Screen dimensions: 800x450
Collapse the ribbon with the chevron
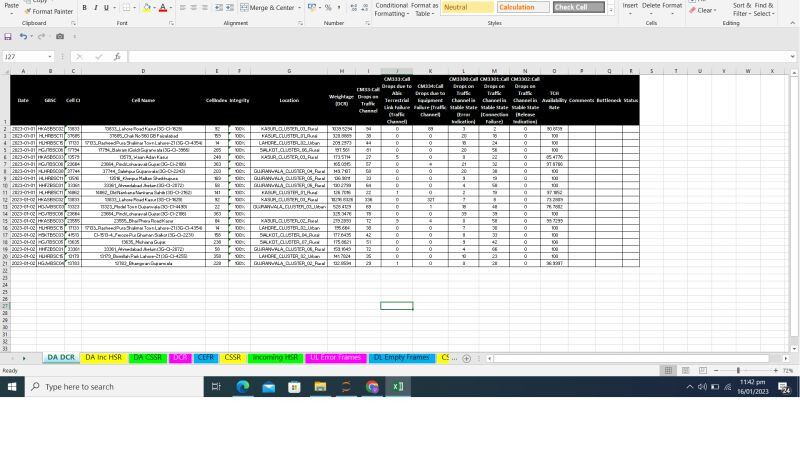click(x=792, y=23)
